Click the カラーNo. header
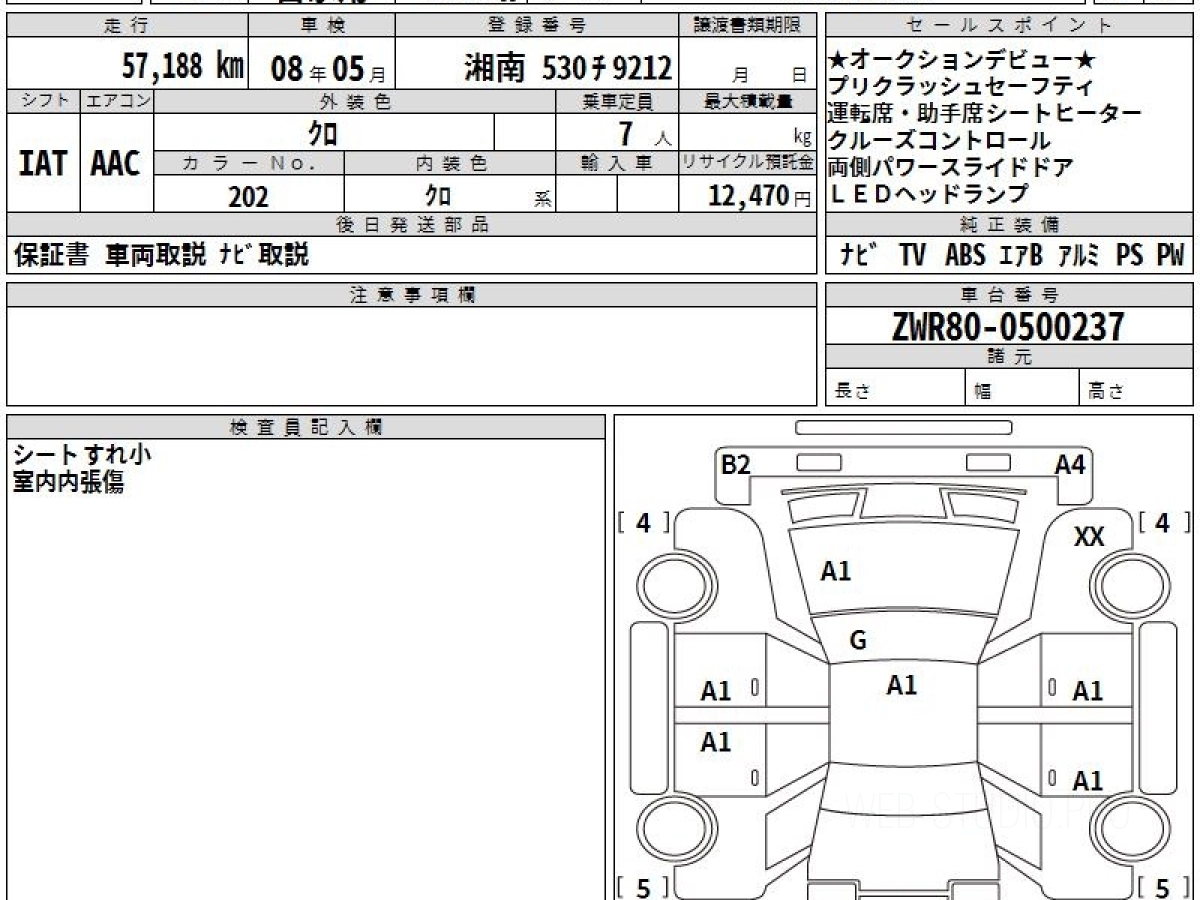 point(249,163)
